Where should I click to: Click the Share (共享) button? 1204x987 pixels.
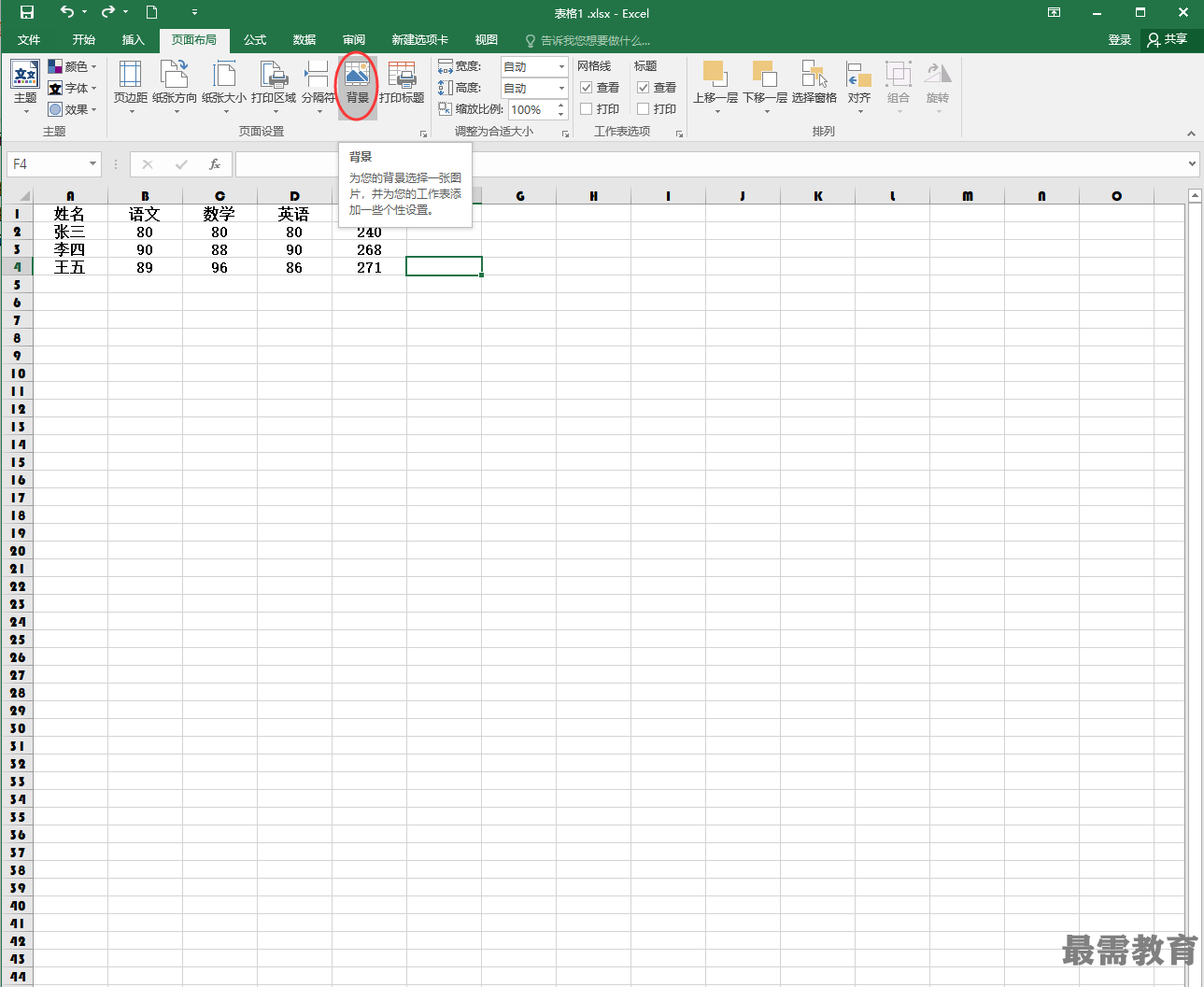coord(1168,39)
